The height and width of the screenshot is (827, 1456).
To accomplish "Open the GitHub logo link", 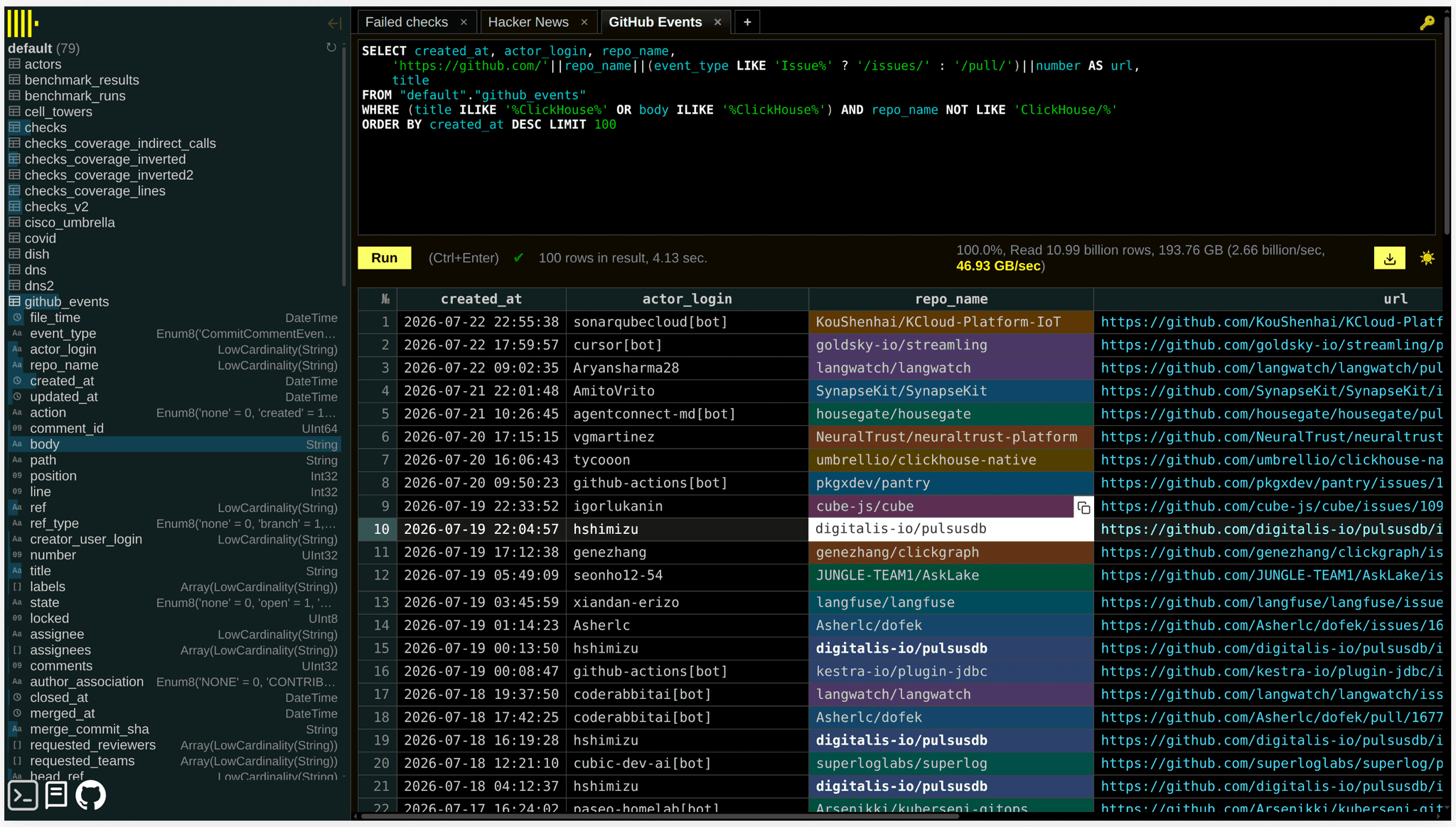I will (x=91, y=795).
